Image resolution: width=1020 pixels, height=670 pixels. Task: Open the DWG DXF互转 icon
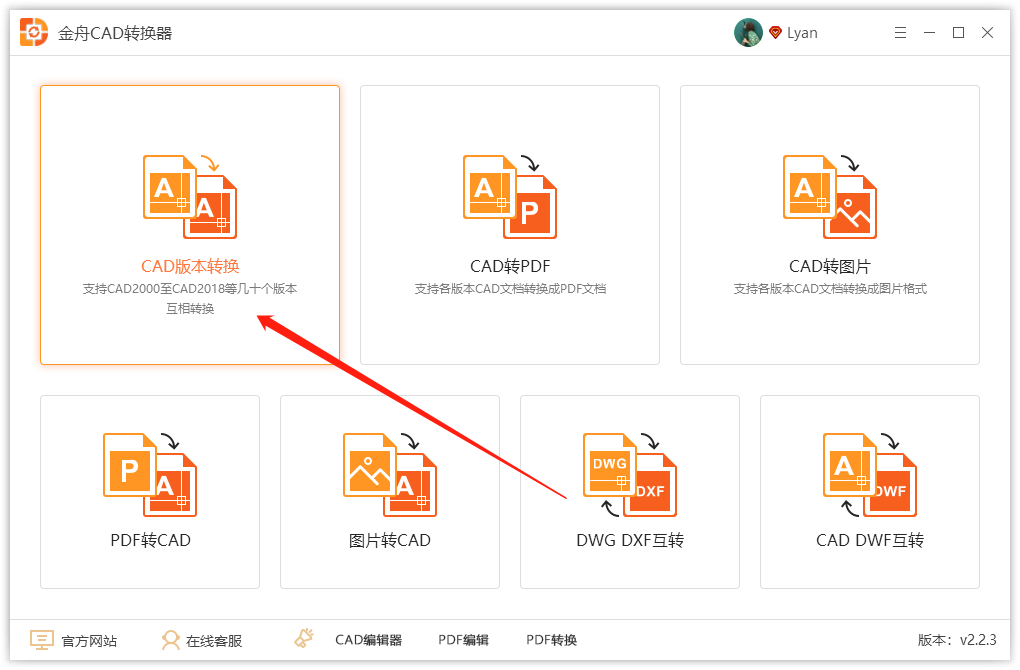click(x=630, y=474)
